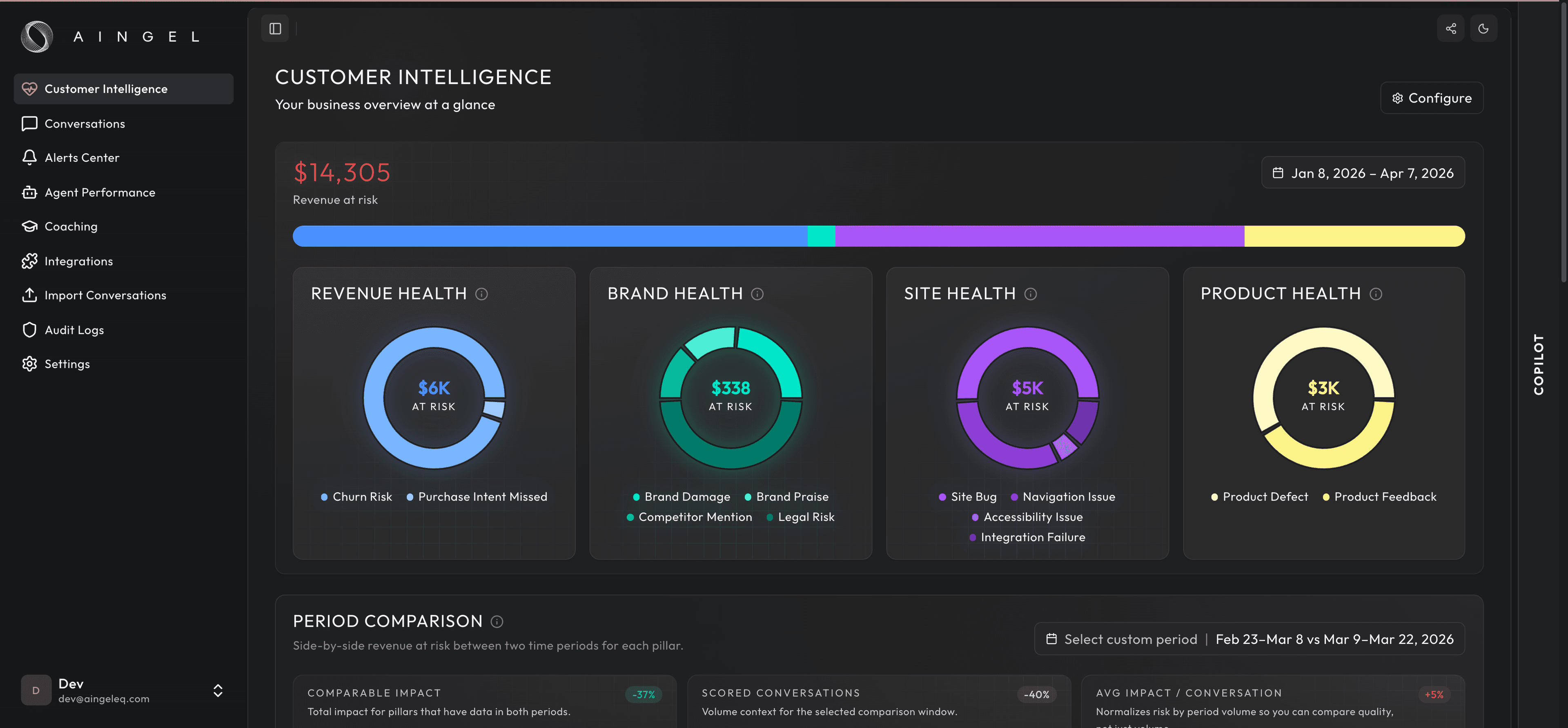This screenshot has height=728, width=1568.
Task: Click the share icon button
Action: coord(1450,29)
